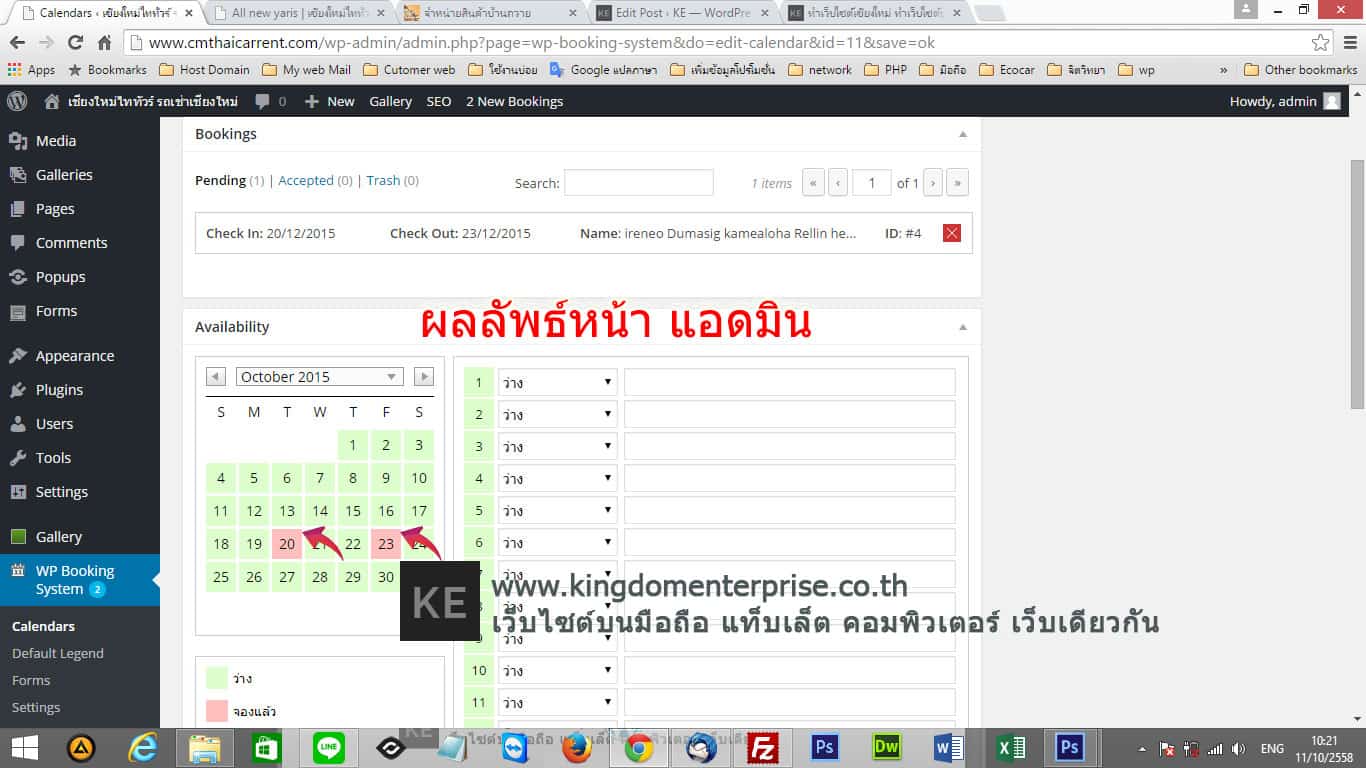The image size is (1366, 768).
Task: Click the bookings Search input field
Action: pyautogui.click(x=638, y=183)
